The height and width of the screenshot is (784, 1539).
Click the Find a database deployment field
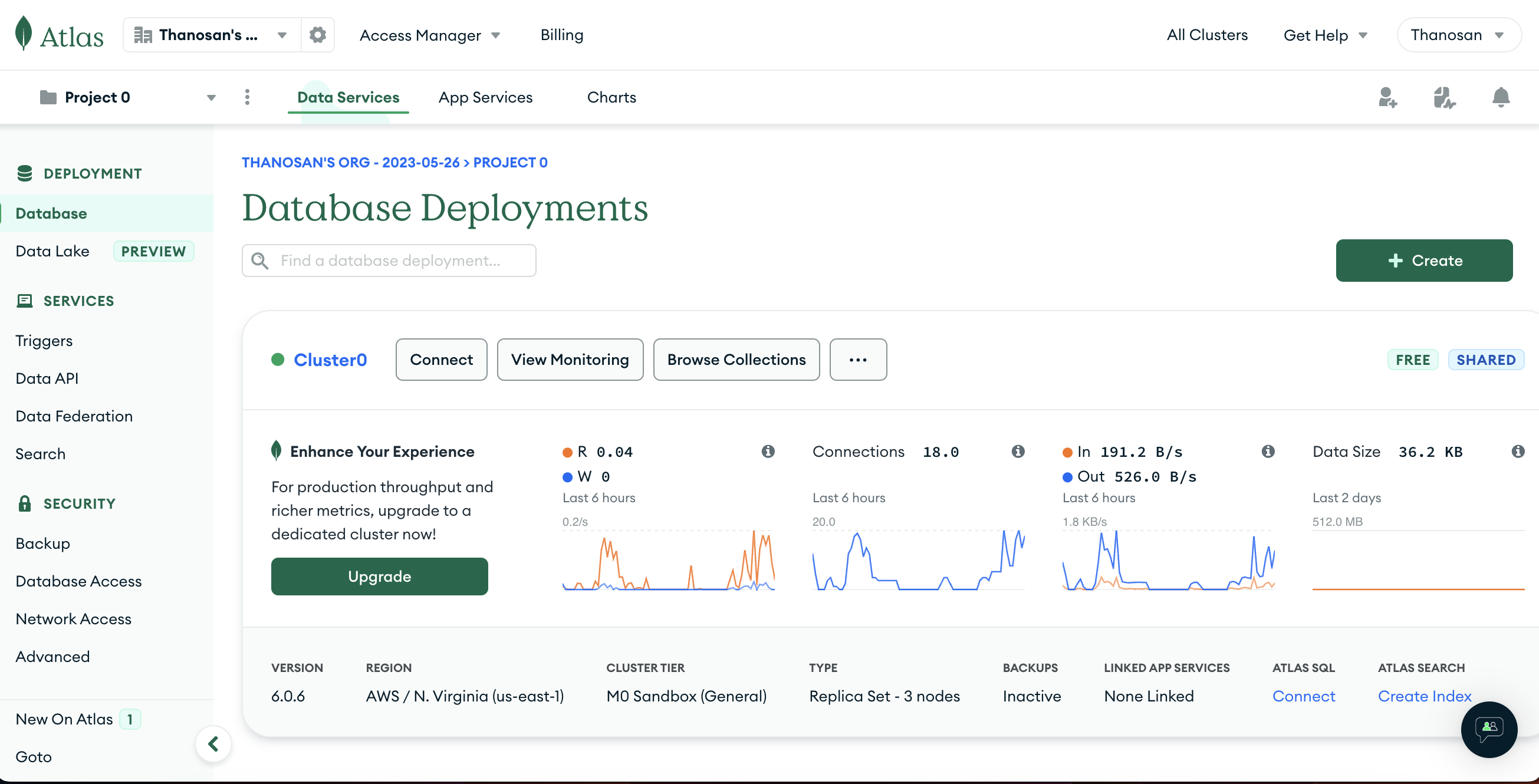pyautogui.click(x=389, y=261)
